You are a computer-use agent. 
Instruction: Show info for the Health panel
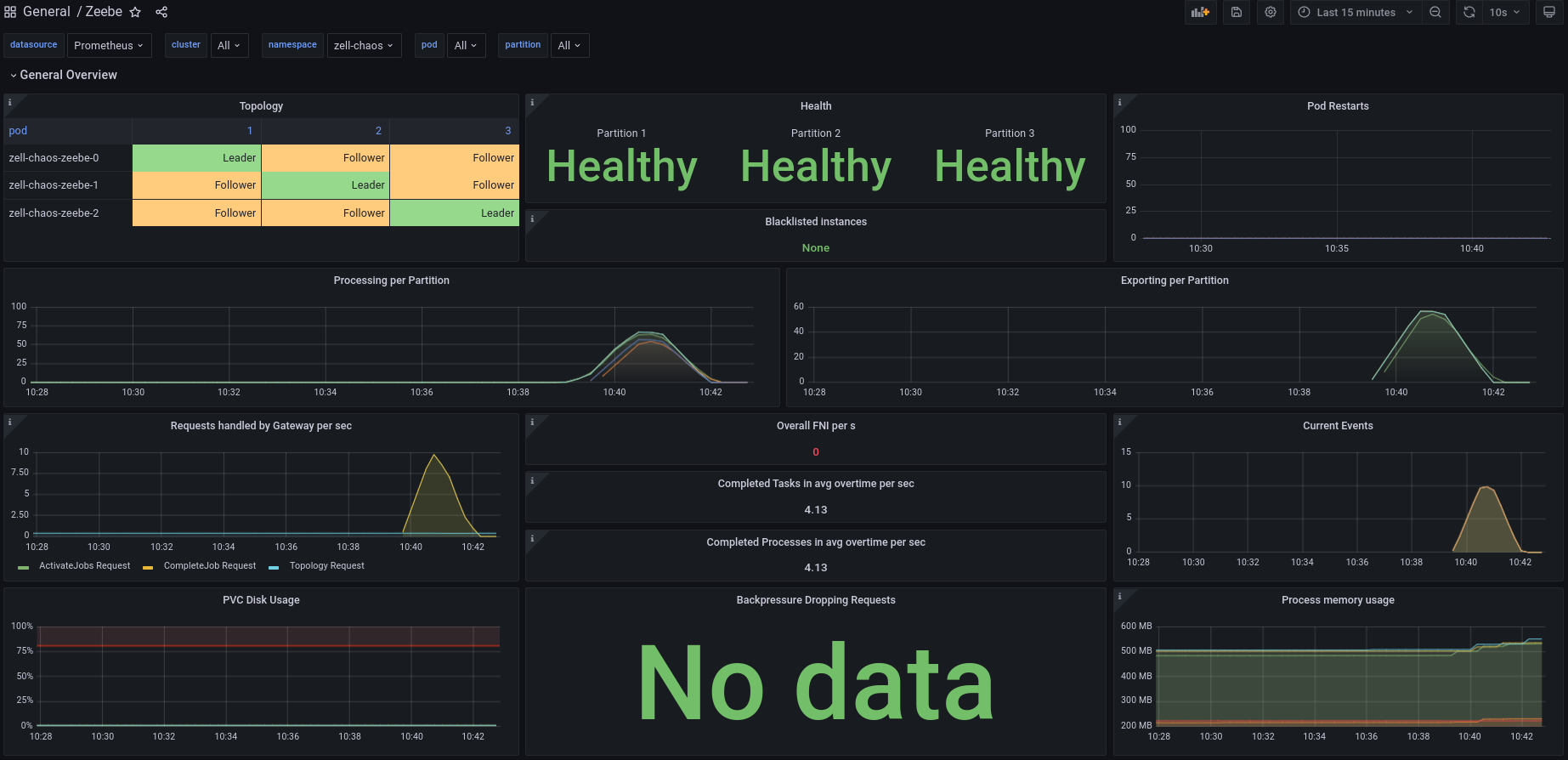tap(532, 102)
